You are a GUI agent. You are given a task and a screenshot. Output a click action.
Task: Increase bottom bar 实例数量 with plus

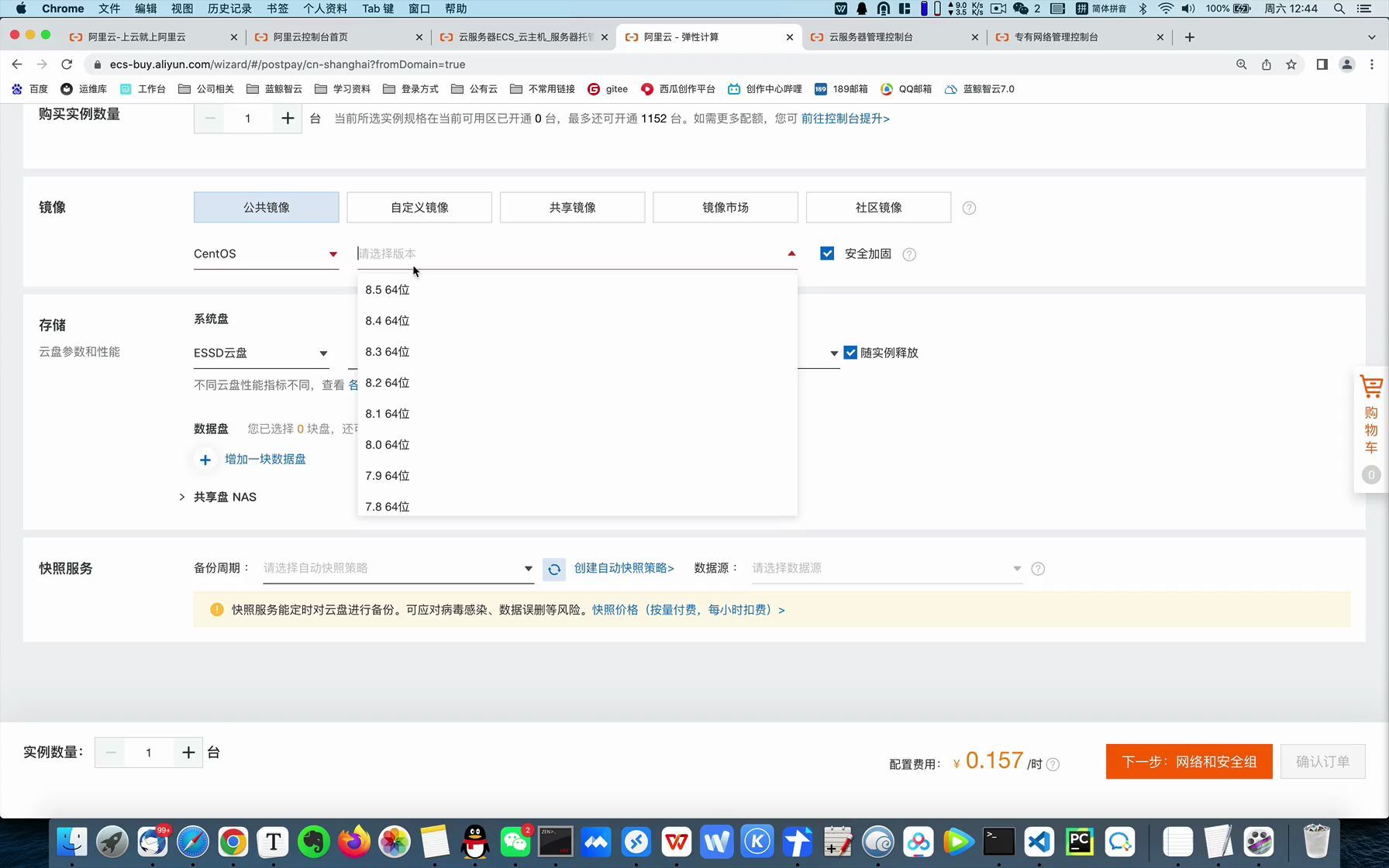tap(188, 753)
